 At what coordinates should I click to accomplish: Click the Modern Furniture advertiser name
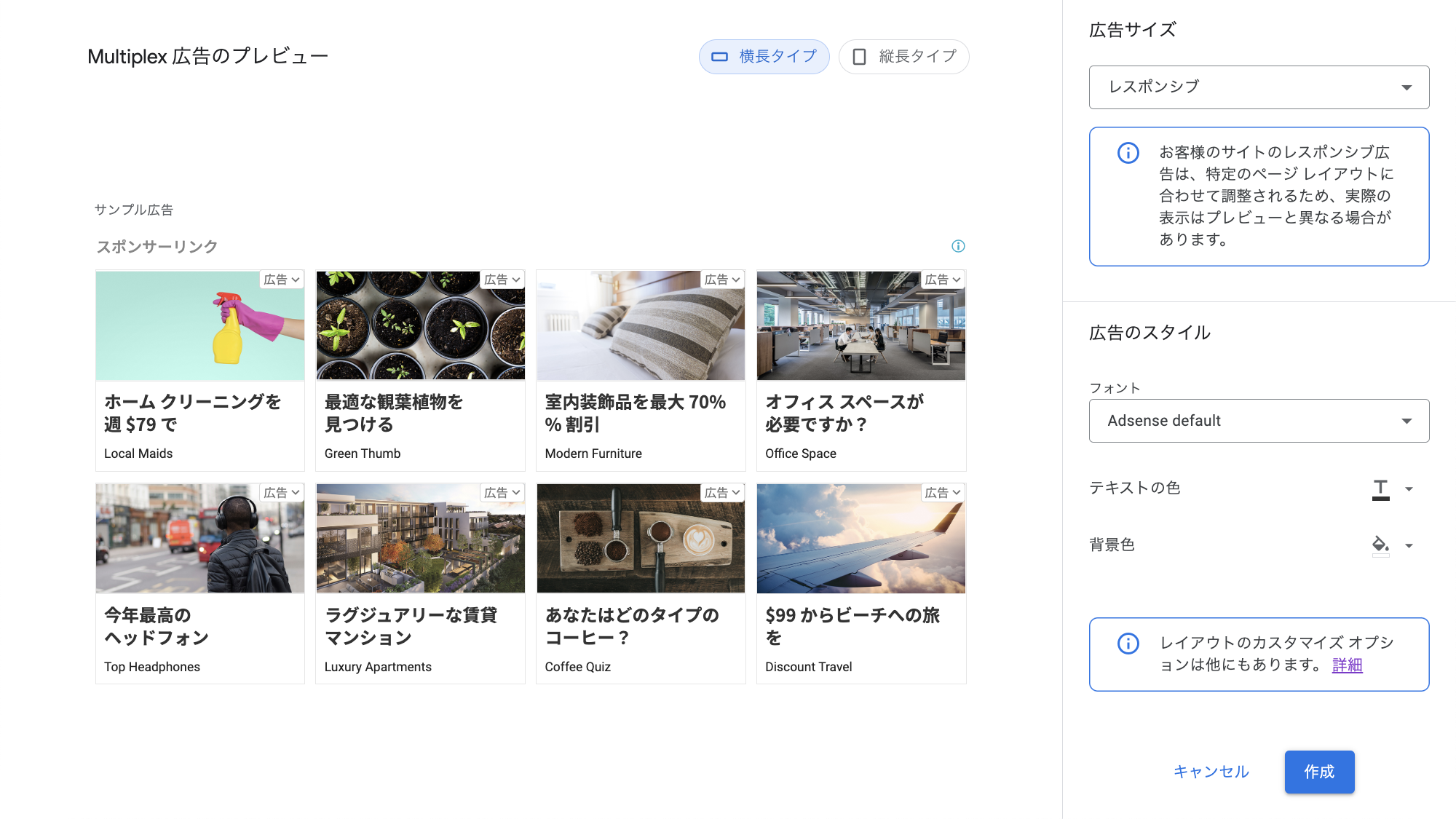pos(593,454)
